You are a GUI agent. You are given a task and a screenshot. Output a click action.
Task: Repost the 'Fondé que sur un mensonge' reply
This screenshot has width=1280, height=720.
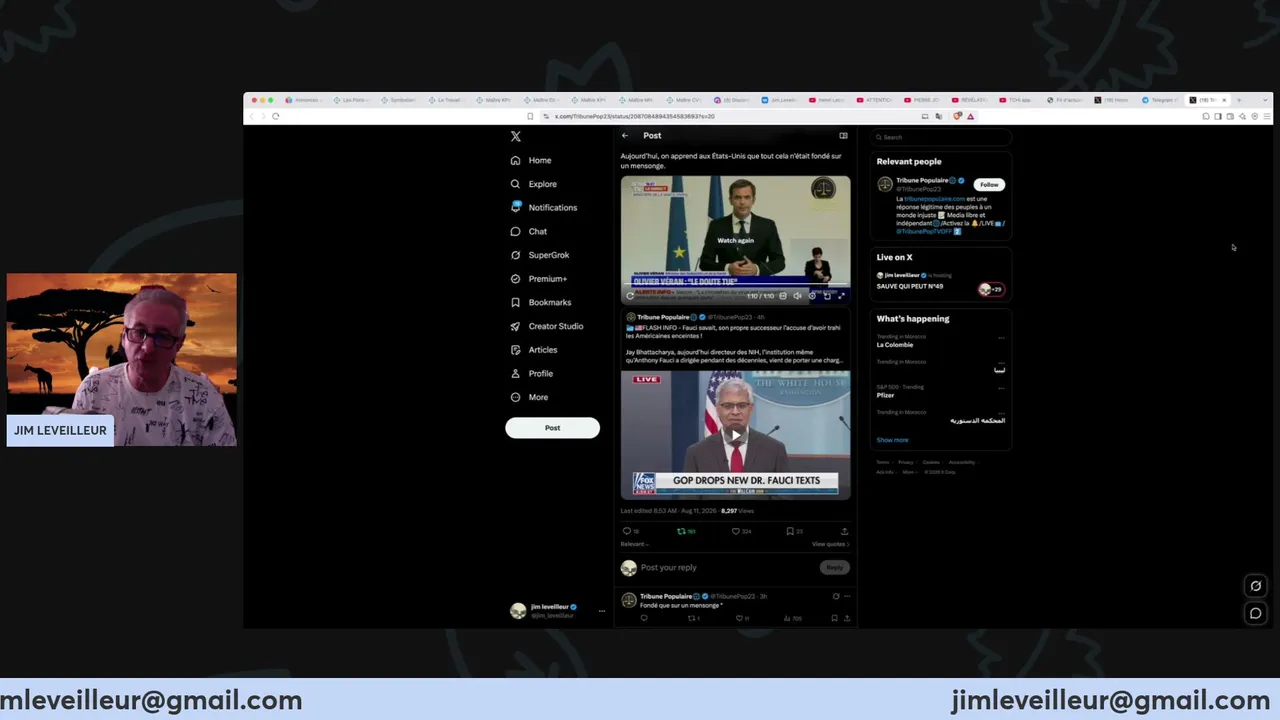[x=691, y=618]
